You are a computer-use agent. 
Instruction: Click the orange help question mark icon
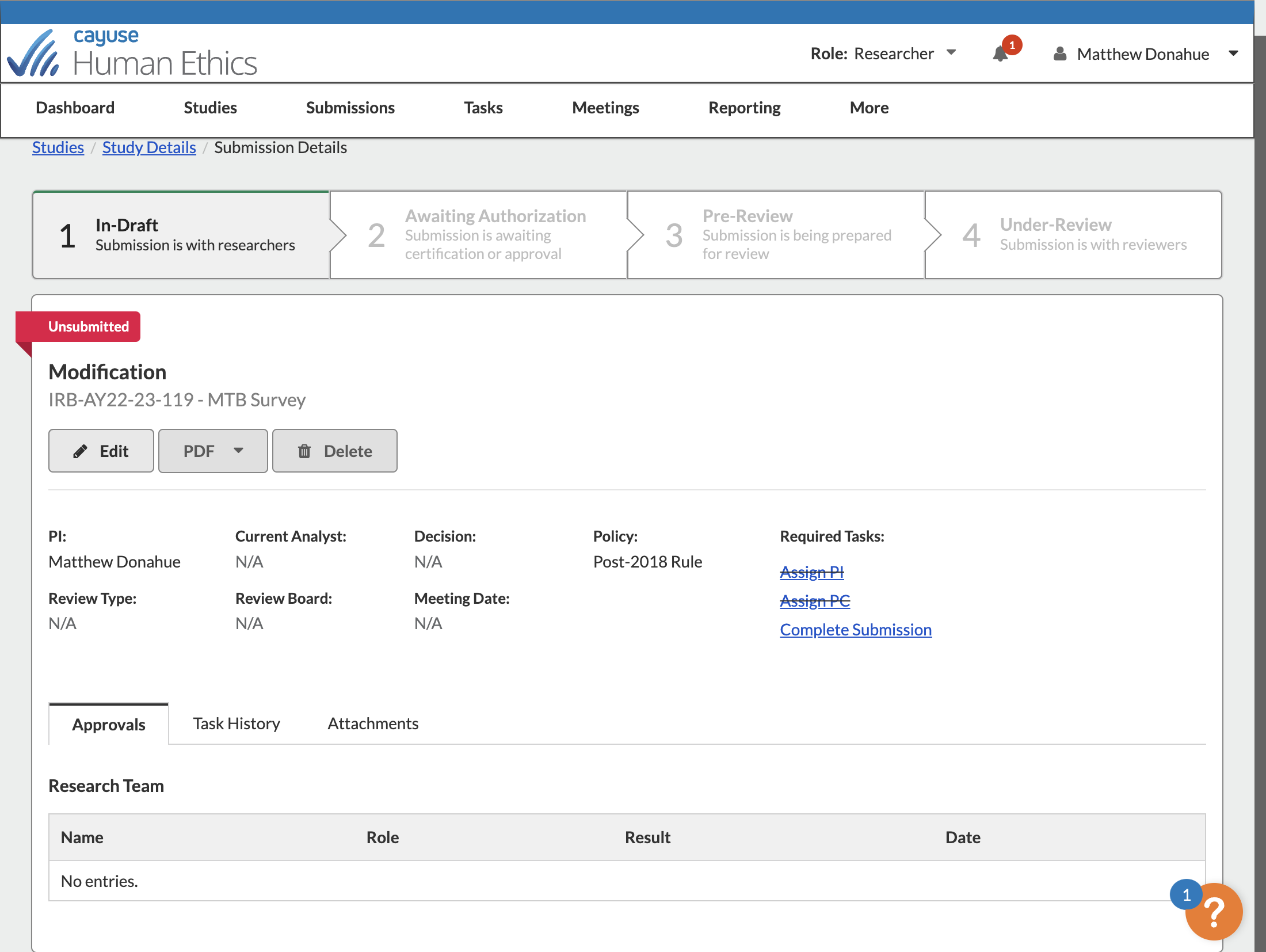[1214, 912]
